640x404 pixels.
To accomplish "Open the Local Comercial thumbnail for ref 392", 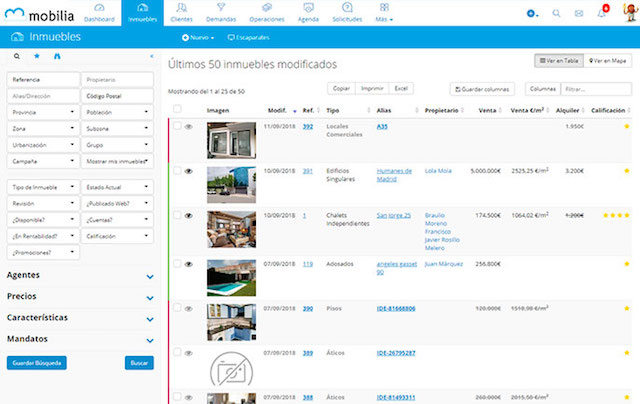I will 231,140.
